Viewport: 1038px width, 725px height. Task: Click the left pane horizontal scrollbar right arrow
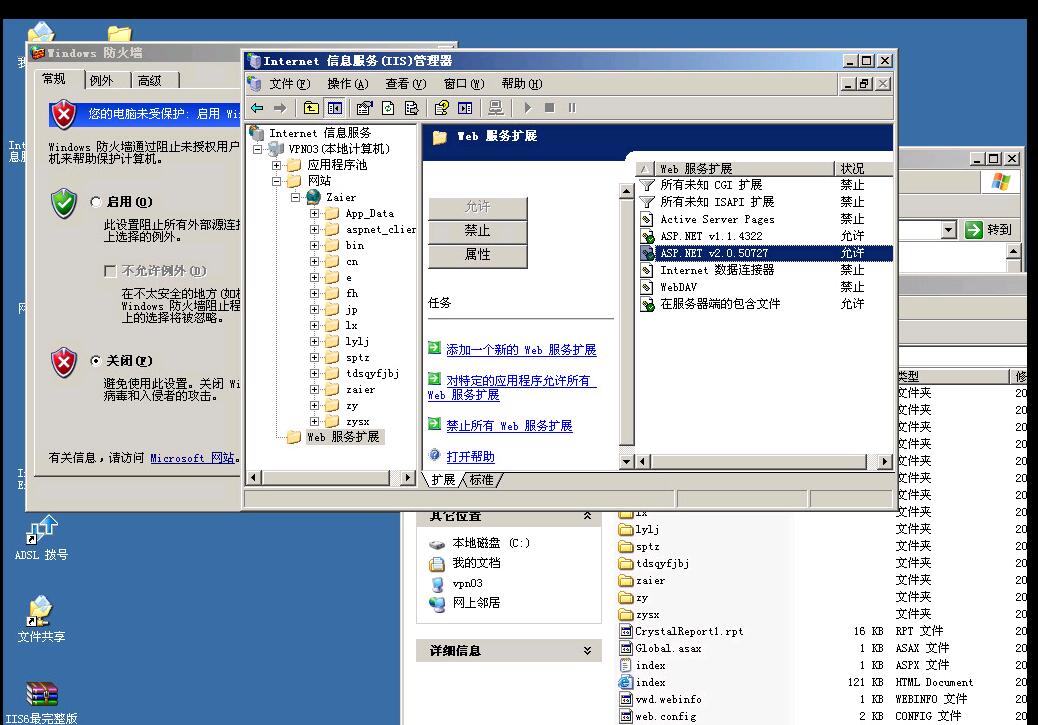tap(407, 479)
